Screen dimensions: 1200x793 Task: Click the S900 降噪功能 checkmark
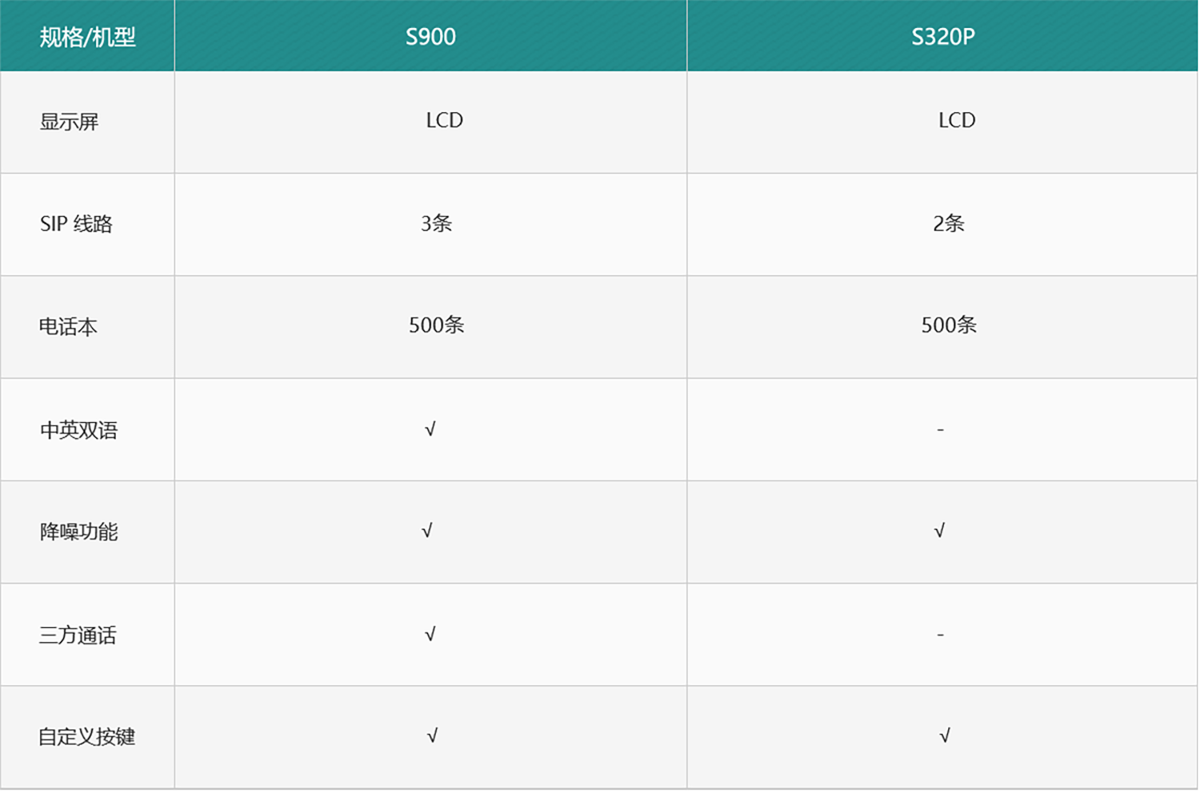click(428, 531)
